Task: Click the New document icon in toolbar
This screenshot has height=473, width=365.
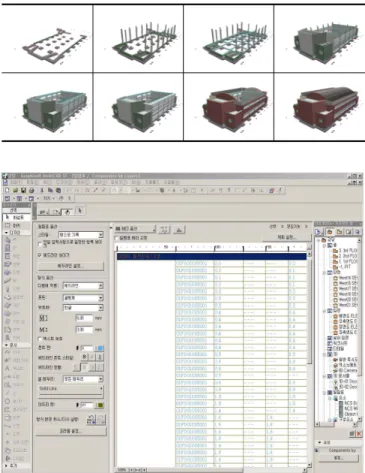Action: (x=7, y=190)
